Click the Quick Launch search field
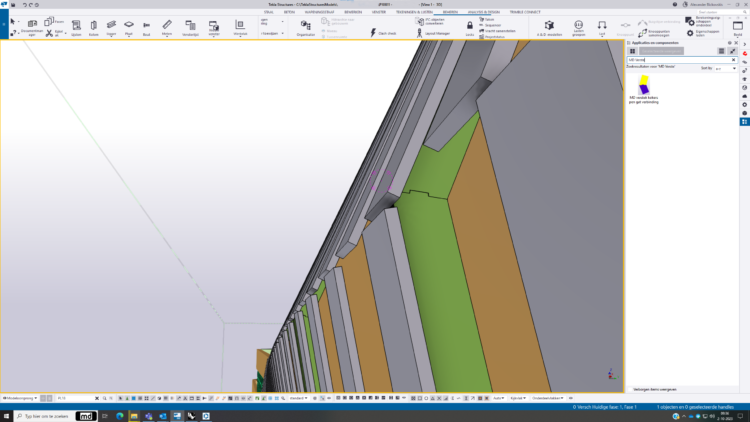 [721, 12]
